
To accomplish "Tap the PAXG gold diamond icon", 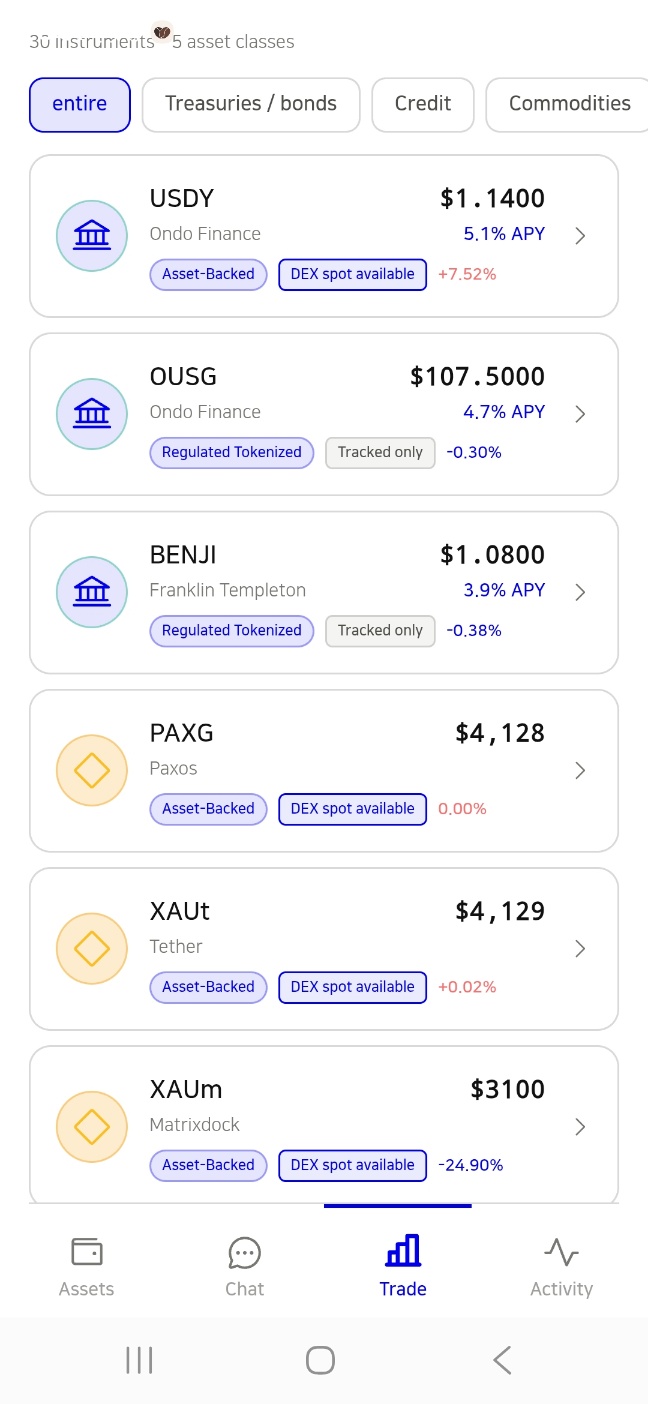I will click(92, 770).
